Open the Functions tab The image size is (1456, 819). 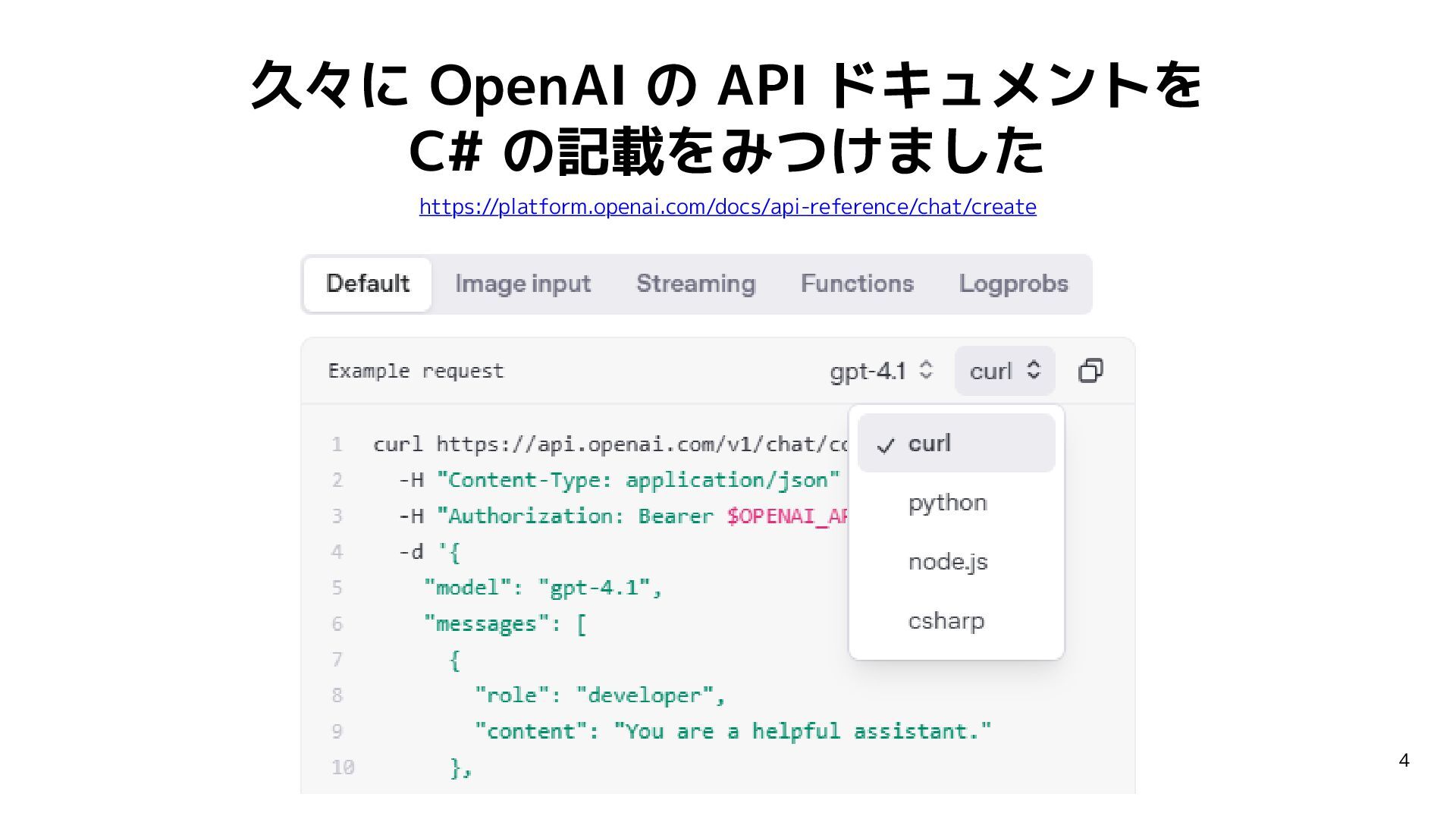click(857, 284)
